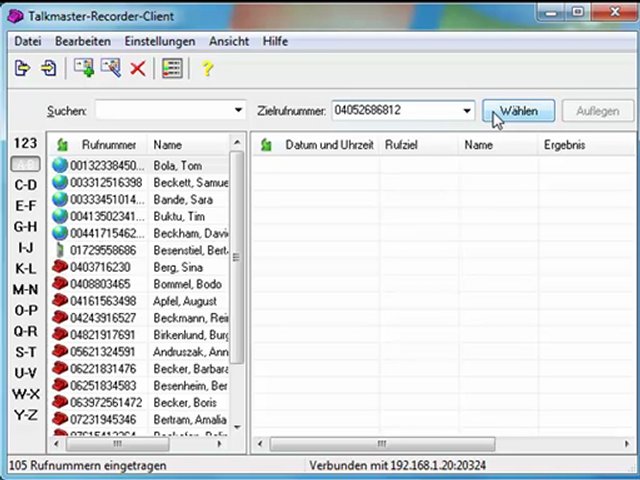This screenshot has height=480, width=640.
Task: Expand the Zielrufnummer dropdown arrow
Action: tap(467, 110)
